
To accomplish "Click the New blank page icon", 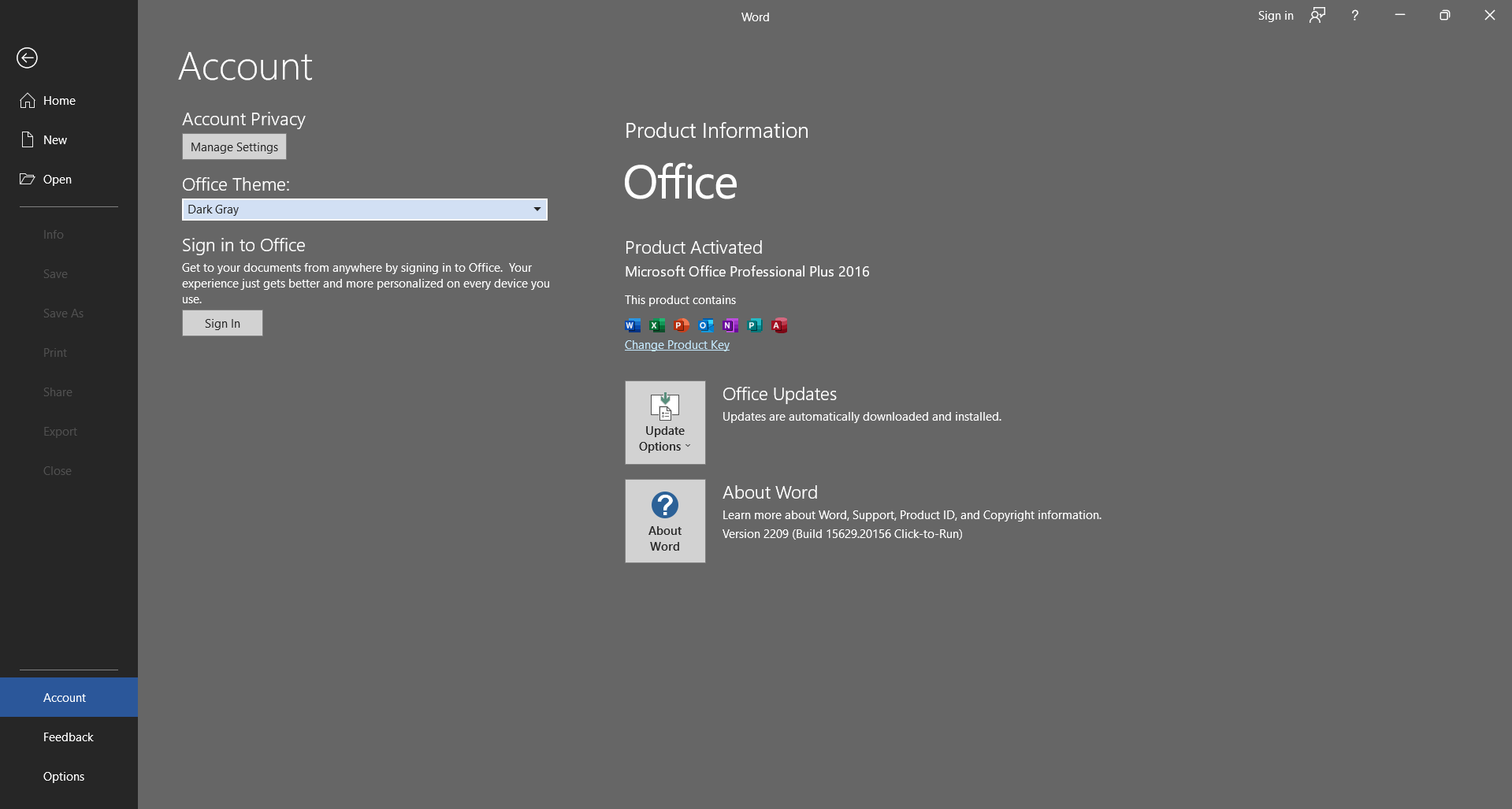I will point(28,139).
